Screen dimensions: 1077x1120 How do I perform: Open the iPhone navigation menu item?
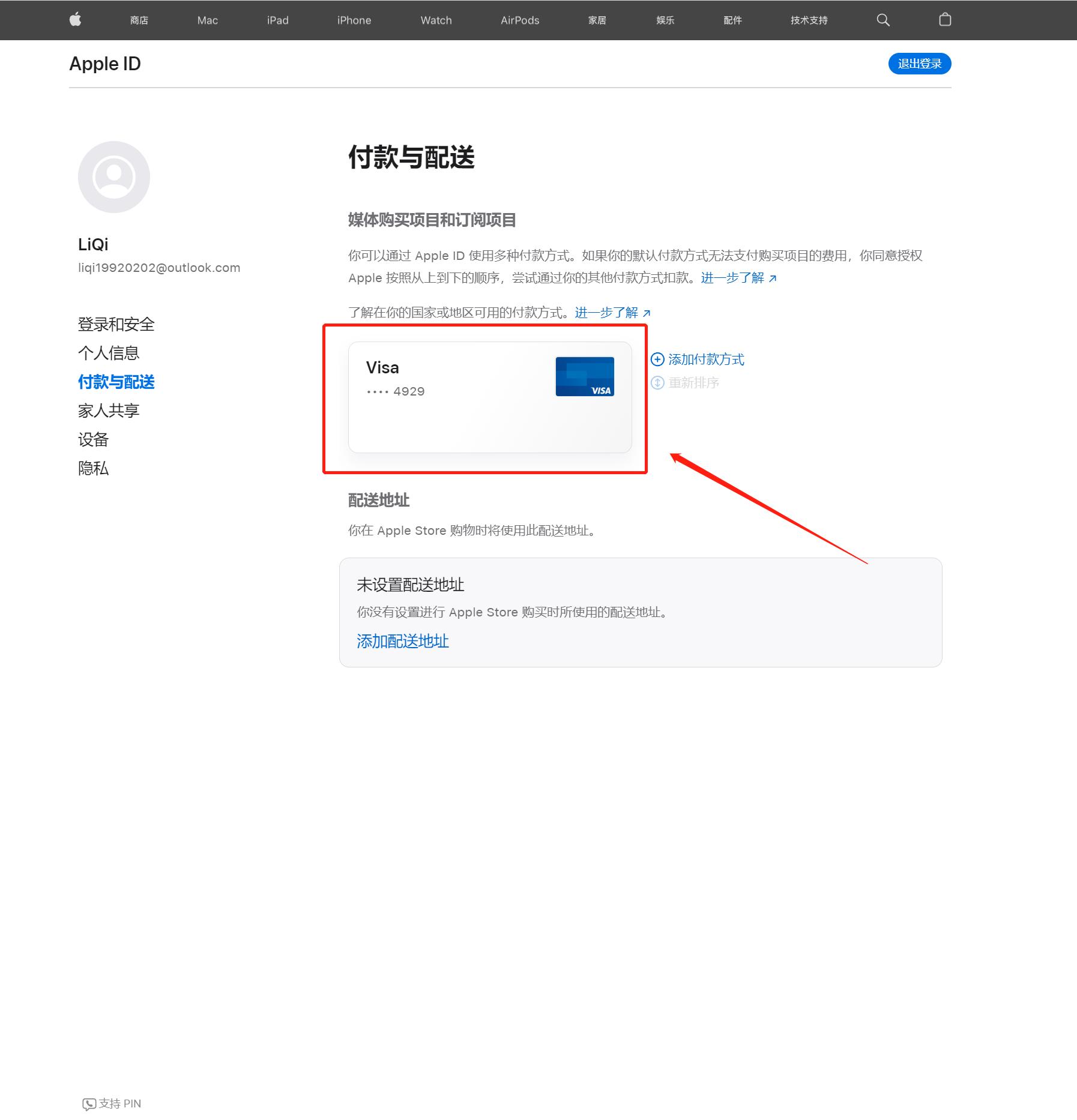coord(354,20)
